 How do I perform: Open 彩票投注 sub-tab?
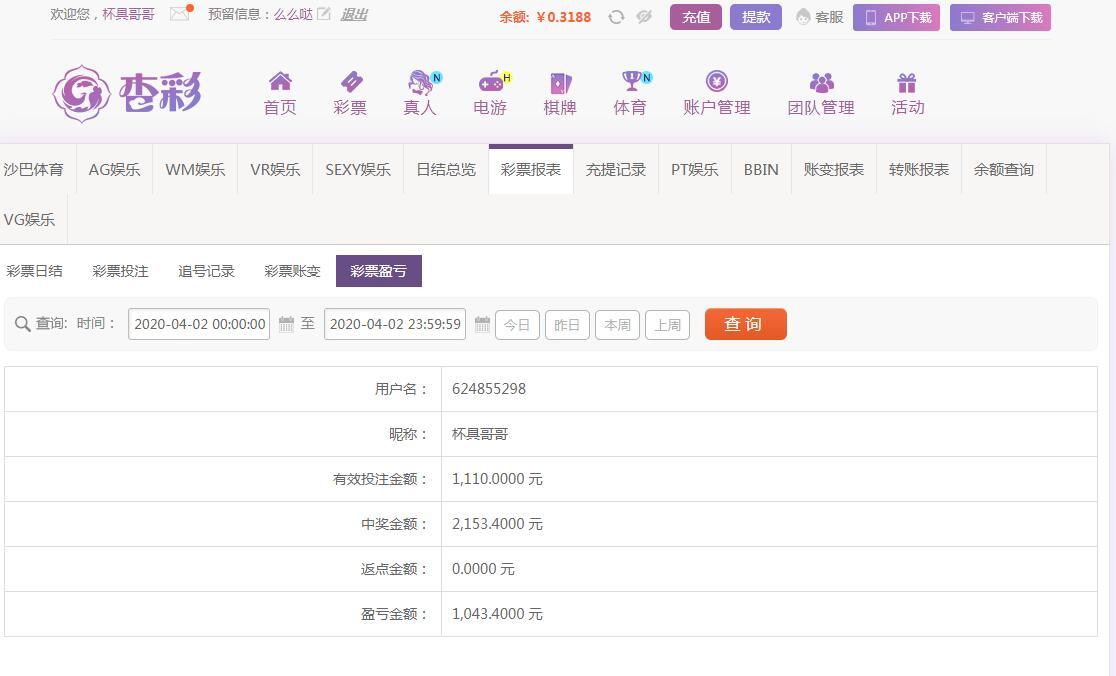pos(120,271)
